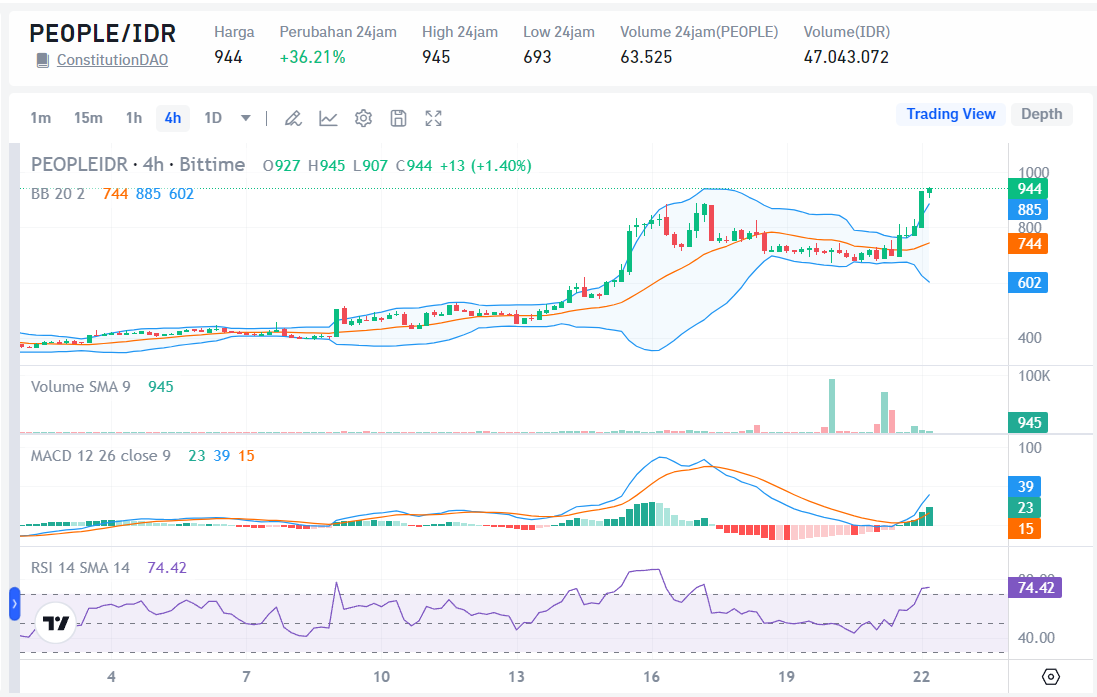Click date 22 on time axis
1097x697 pixels.
(x=921, y=677)
